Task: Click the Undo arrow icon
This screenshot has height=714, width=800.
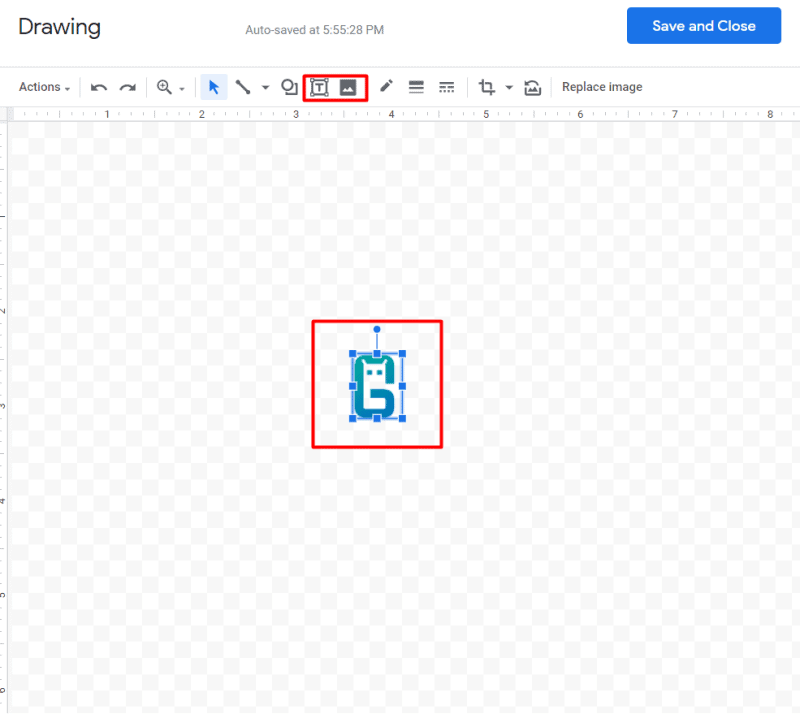Action: click(99, 88)
